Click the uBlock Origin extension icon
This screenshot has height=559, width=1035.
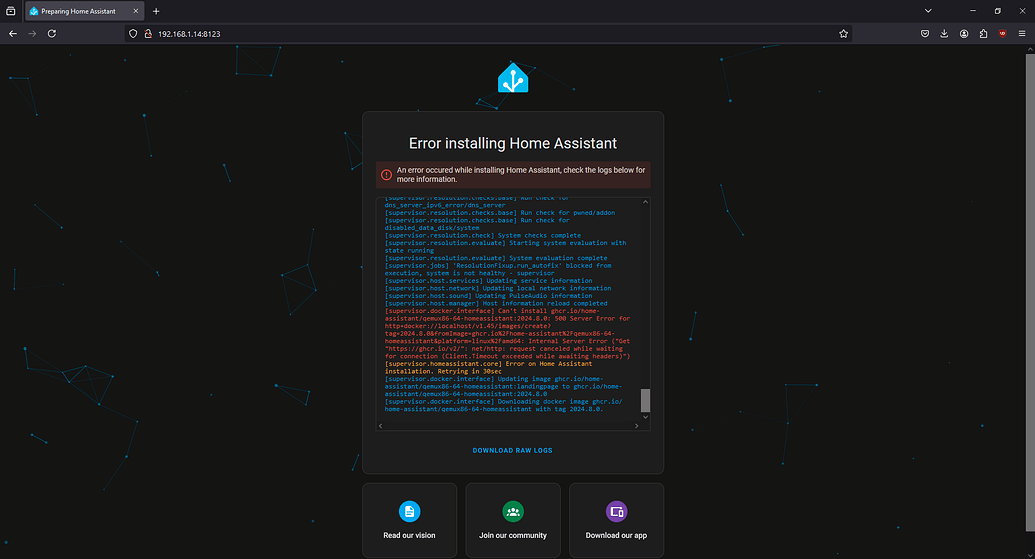(1003, 34)
